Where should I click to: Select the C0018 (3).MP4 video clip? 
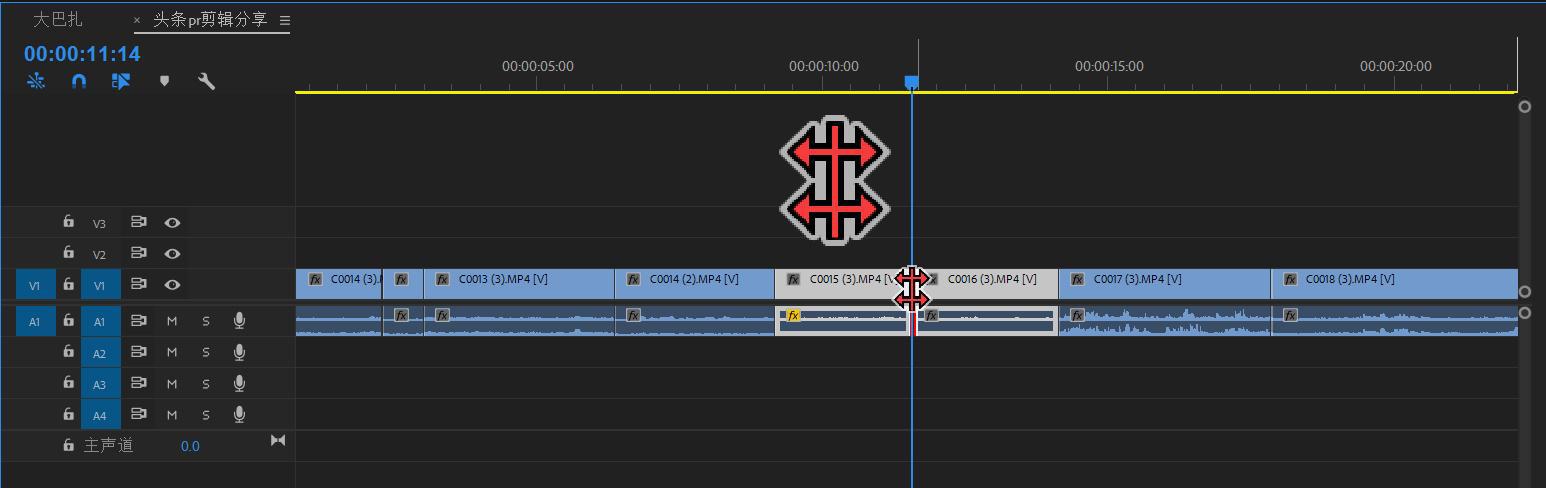(1394, 284)
